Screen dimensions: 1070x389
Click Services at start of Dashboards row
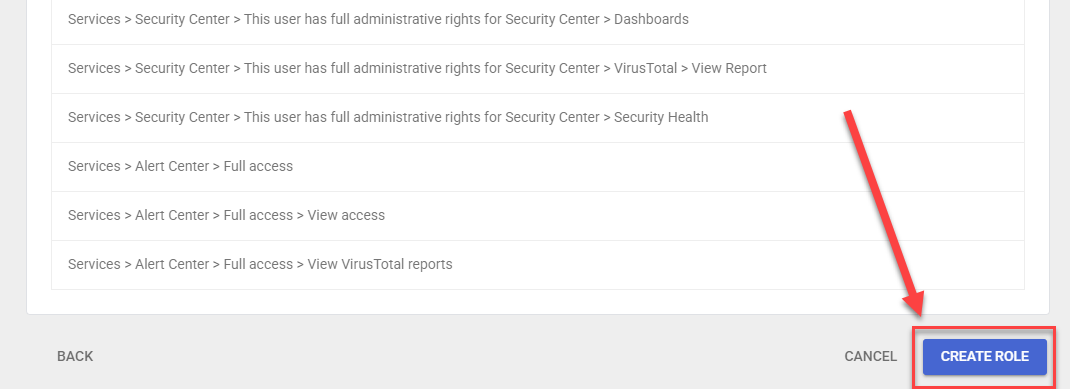93,20
